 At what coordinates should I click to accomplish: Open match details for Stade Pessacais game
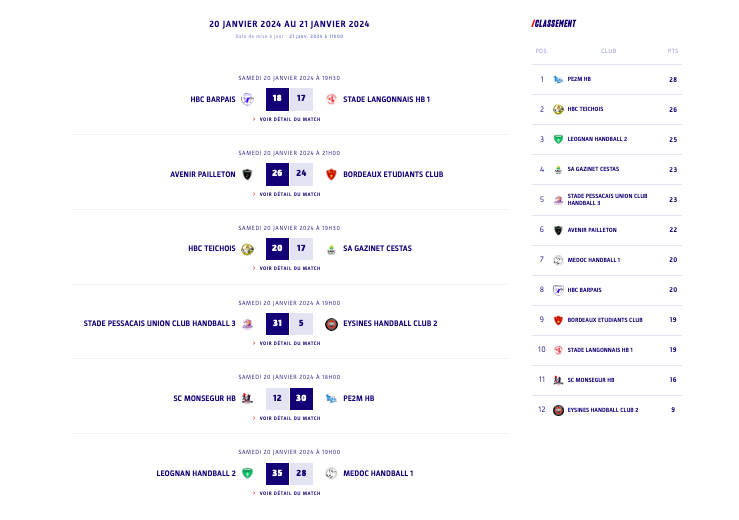(287, 343)
